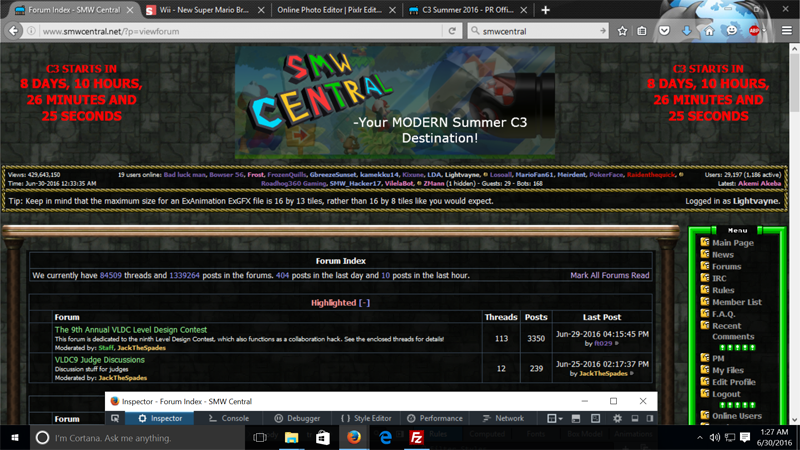Open FileZilla from taskbar

[x=416, y=438]
